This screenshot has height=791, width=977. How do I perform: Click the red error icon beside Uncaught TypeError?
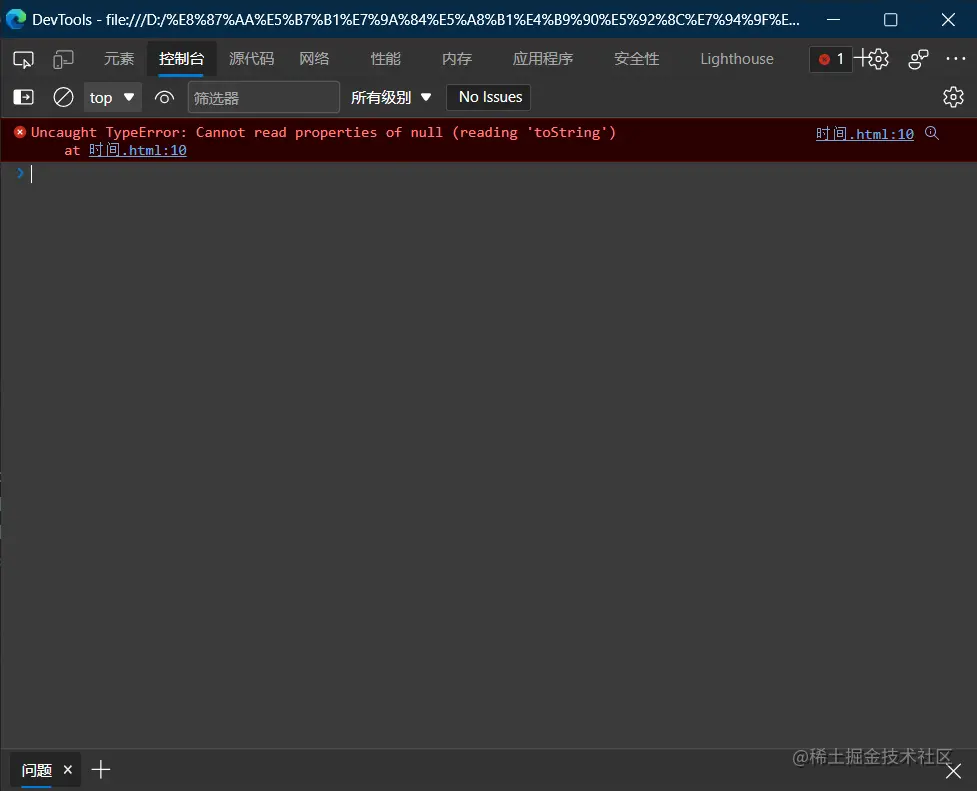pyautogui.click(x=20, y=132)
